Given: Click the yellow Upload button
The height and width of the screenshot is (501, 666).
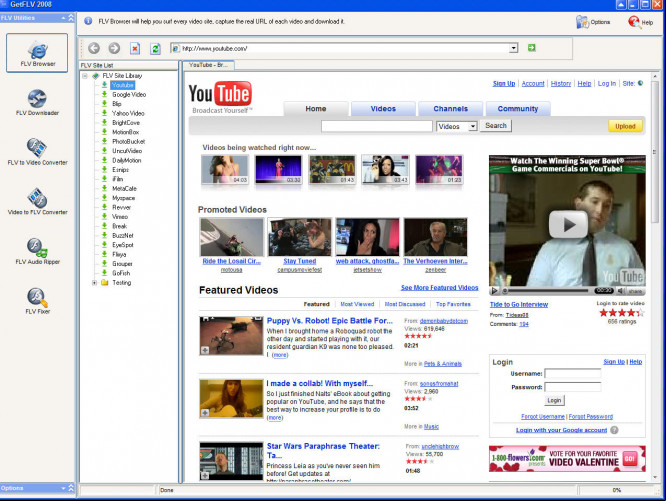Looking at the screenshot, I should tap(625, 126).
